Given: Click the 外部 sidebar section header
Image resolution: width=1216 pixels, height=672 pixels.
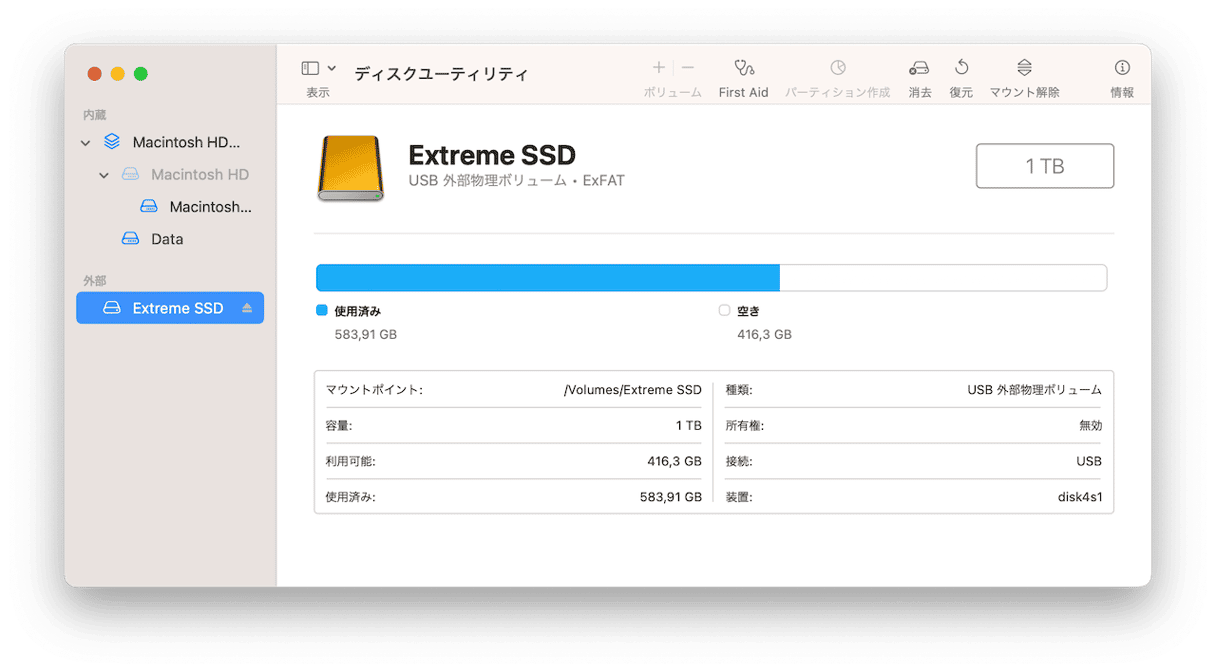Looking at the screenshot, I should pyautogui.click(x=95, y=281).
